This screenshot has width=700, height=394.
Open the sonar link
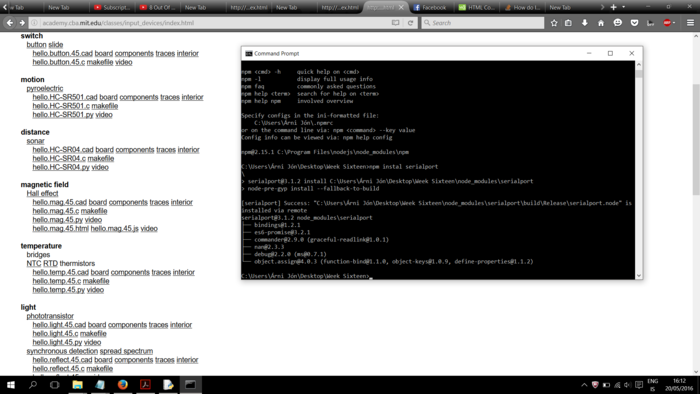tap(35, 141)
